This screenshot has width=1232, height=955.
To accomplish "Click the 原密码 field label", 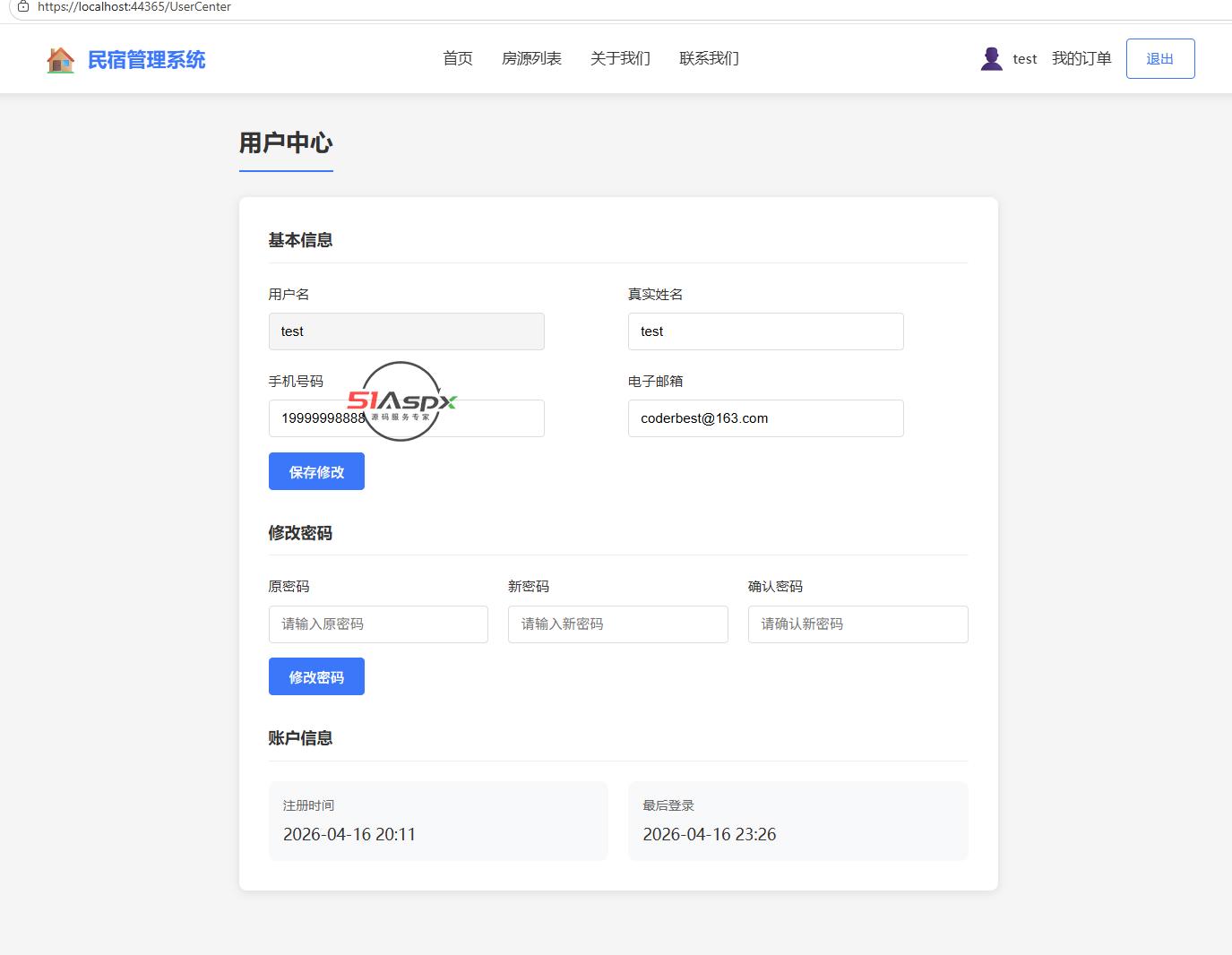I will click(x=289, y=586).
